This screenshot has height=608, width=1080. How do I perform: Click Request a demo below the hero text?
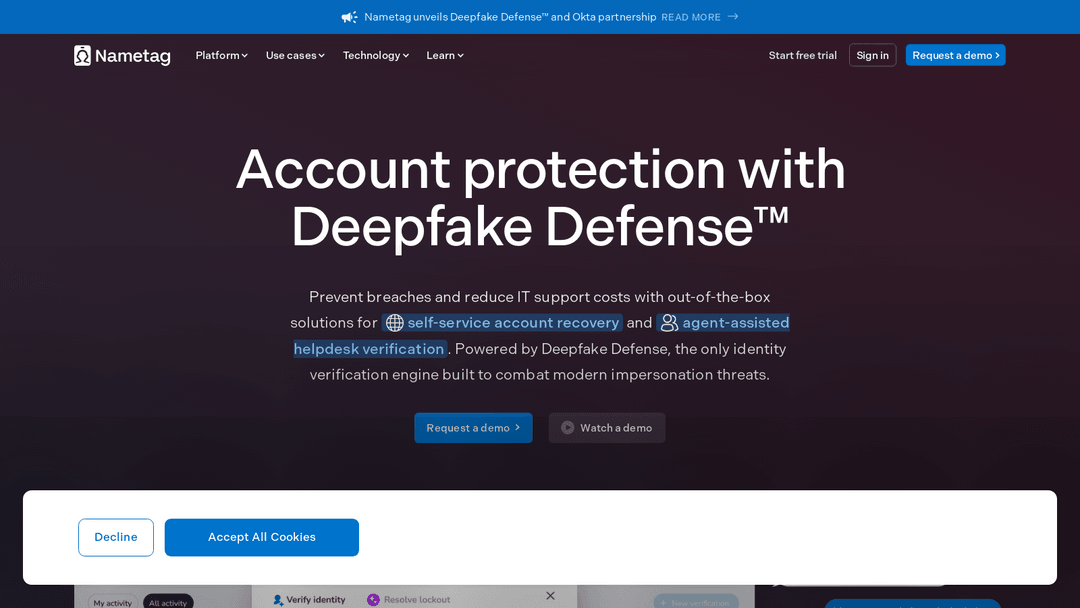point(473,428)
